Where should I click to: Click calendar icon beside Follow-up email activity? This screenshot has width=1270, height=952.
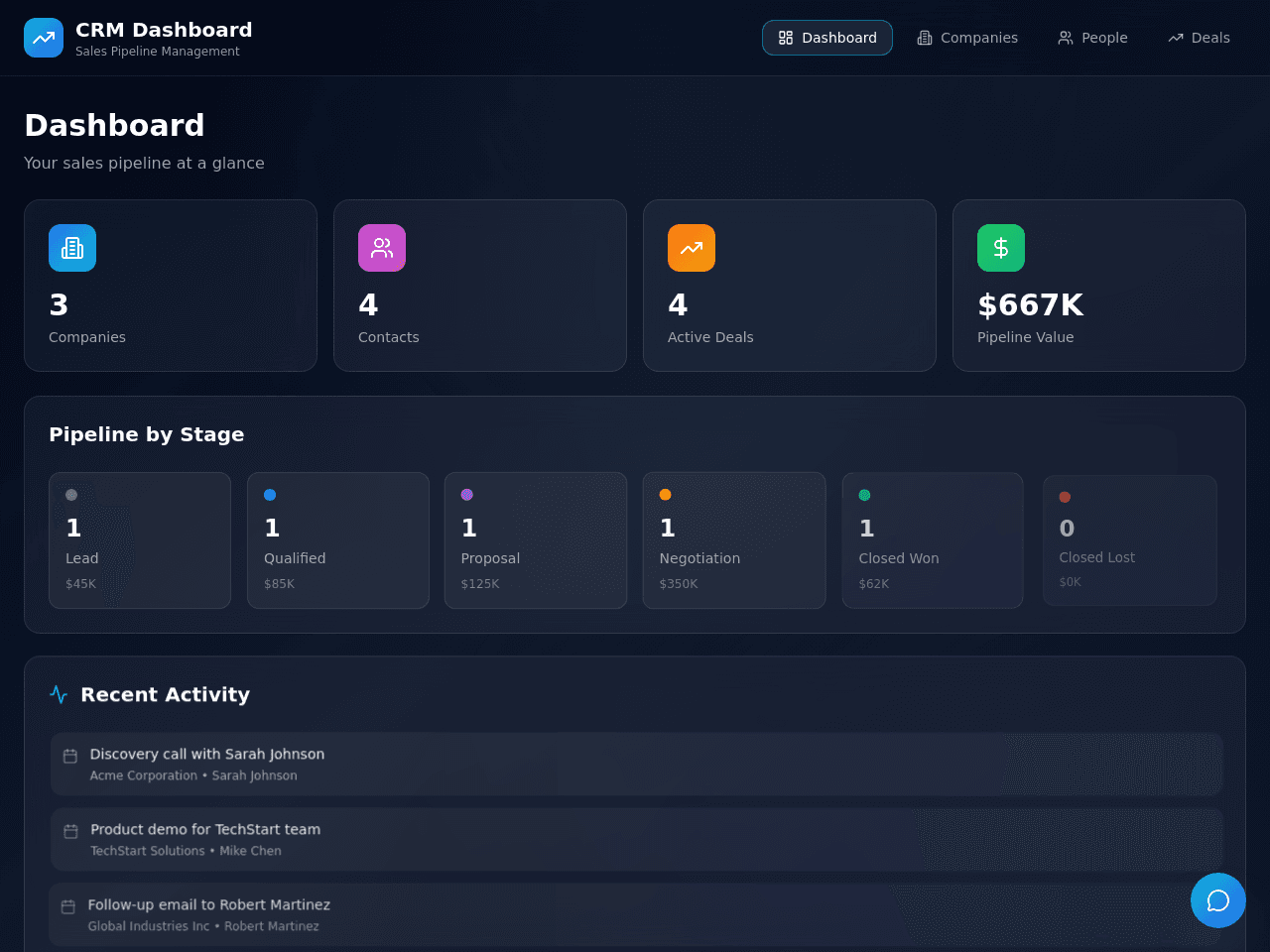[68, 906]
